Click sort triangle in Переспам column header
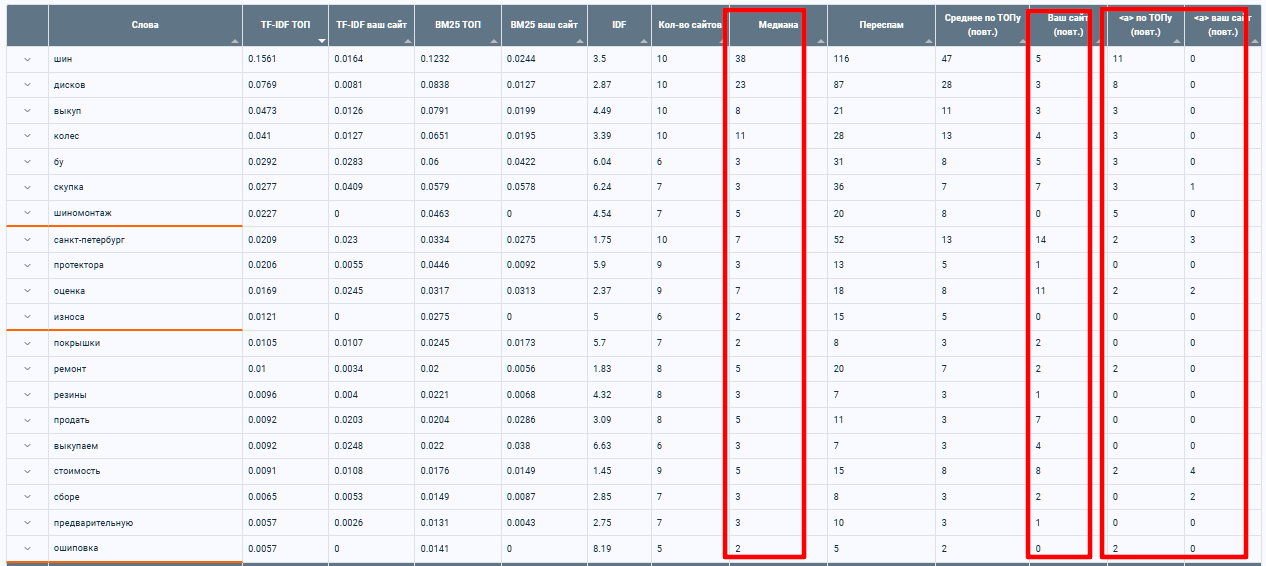 click(929, 41)
